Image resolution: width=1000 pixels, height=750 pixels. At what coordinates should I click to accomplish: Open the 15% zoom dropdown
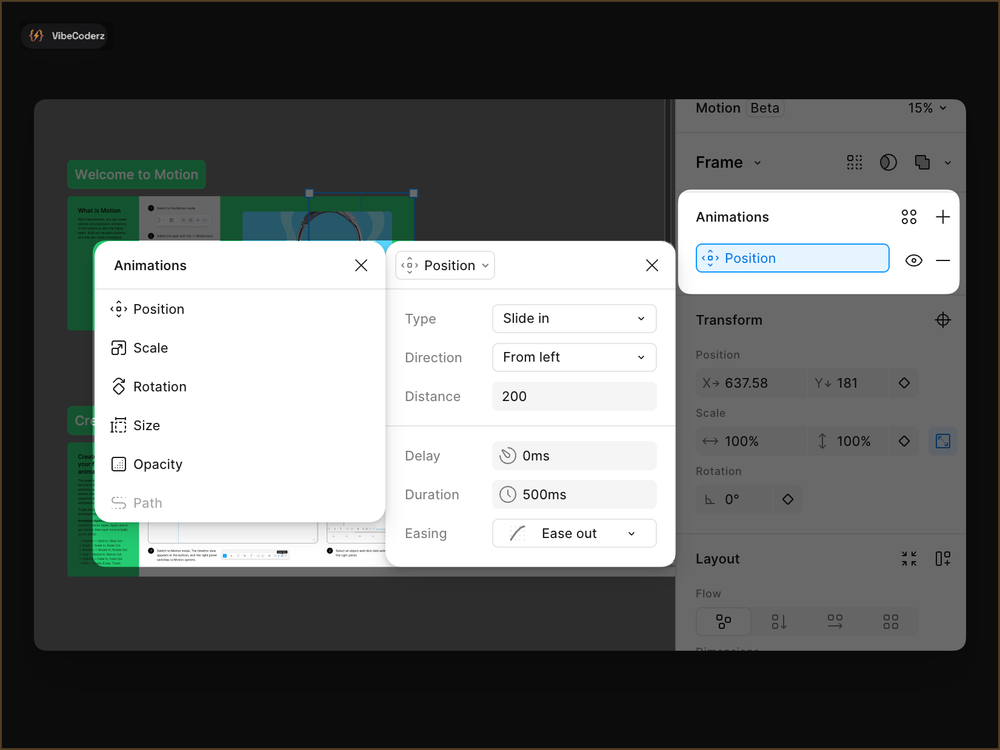[927, 108]
